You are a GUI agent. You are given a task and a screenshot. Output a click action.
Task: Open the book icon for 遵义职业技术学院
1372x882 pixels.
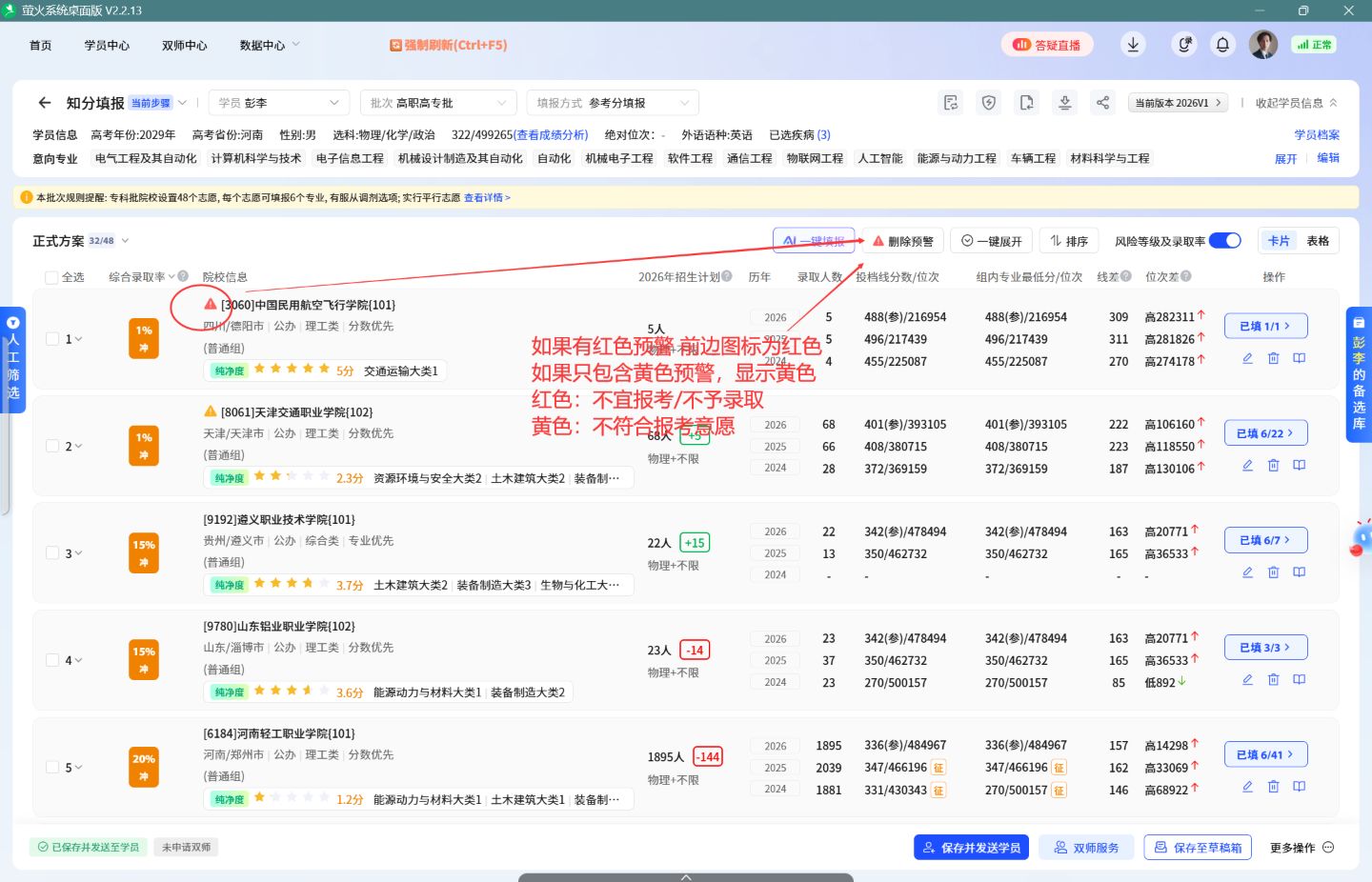(1299, 572)
